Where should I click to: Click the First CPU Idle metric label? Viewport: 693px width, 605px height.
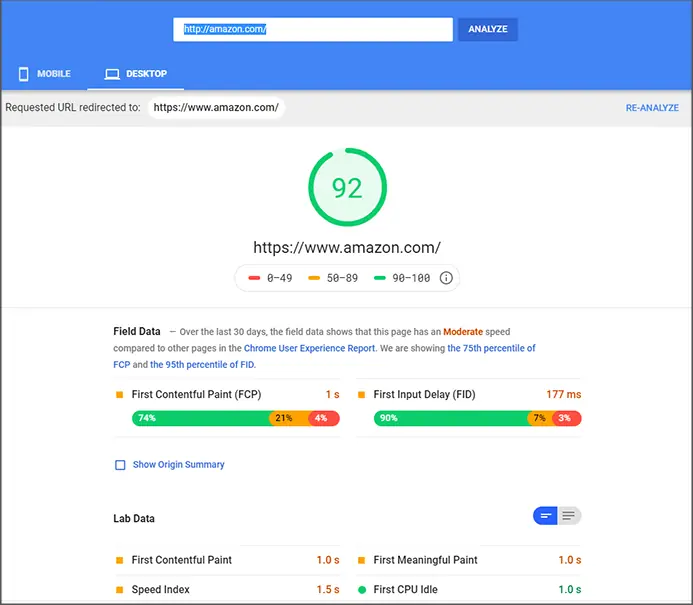tap(405, 590)
